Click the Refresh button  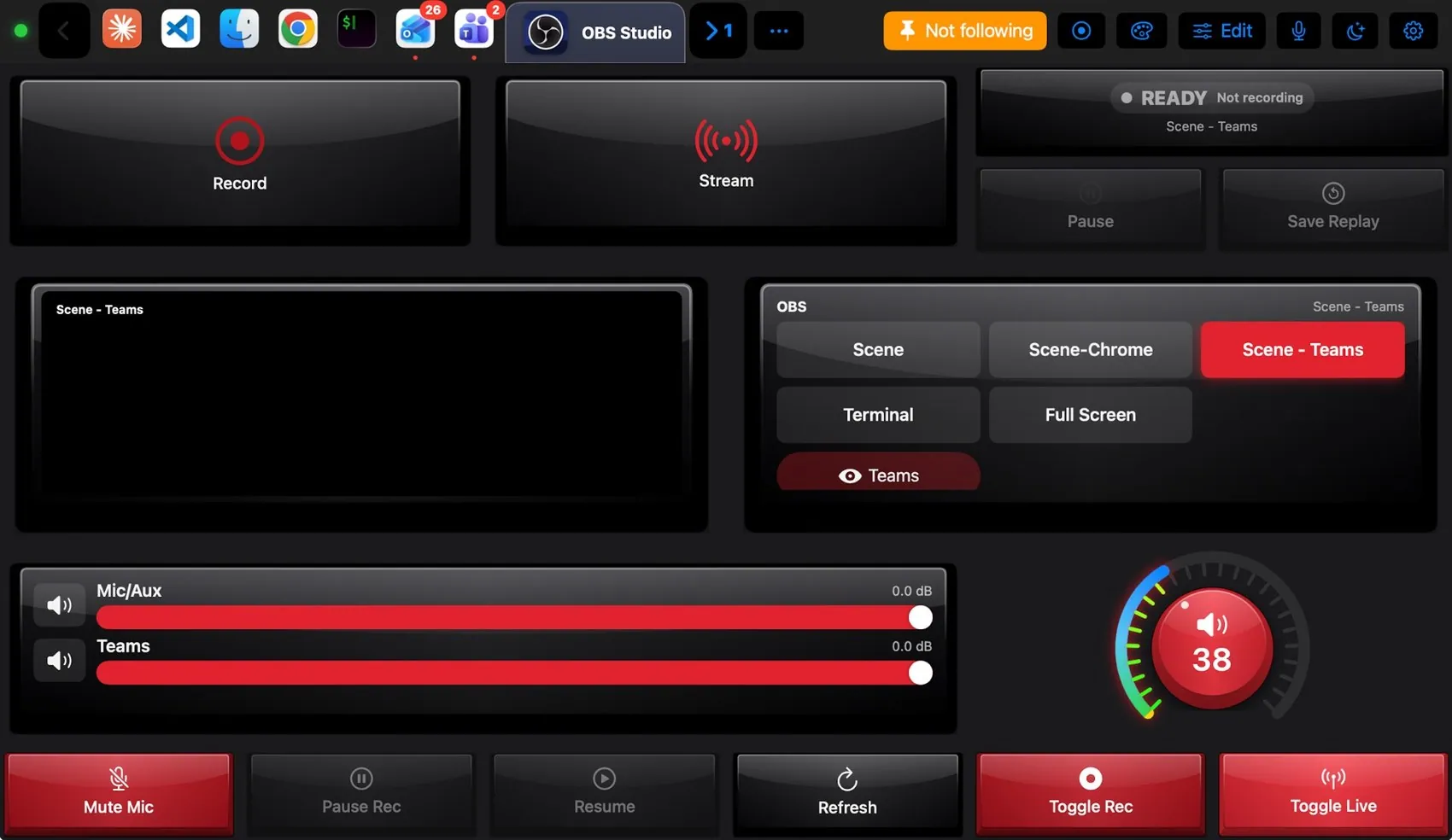(x=847, y=793)
